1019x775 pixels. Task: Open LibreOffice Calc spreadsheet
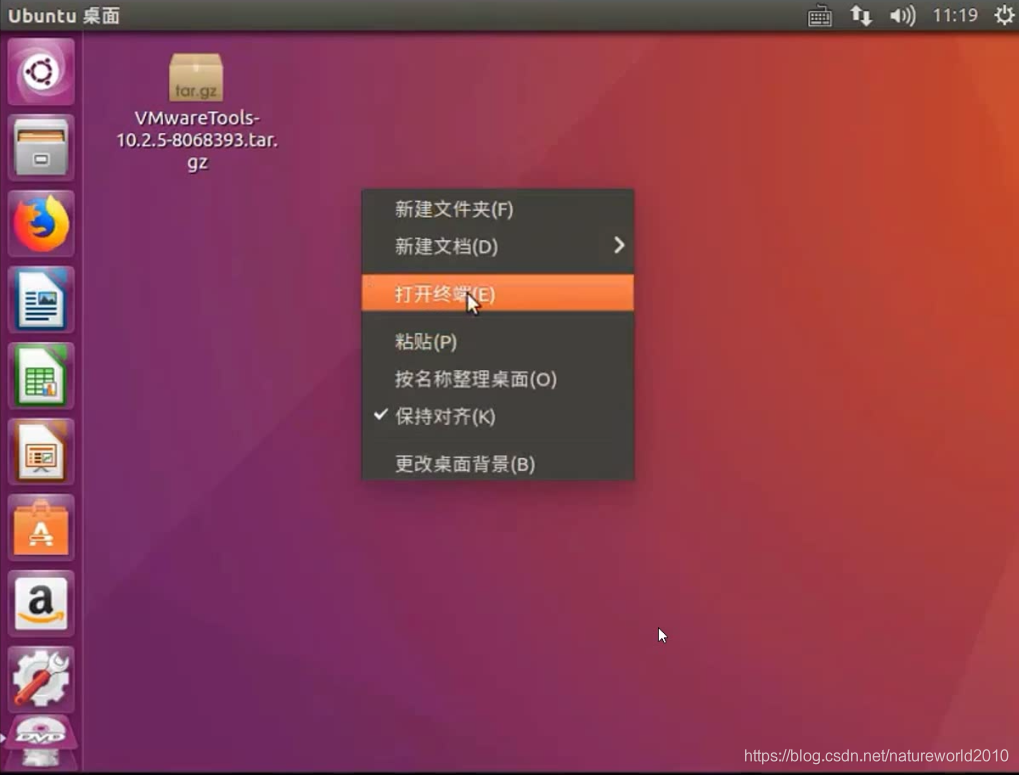pyautogui.click(x=41, y=375)
